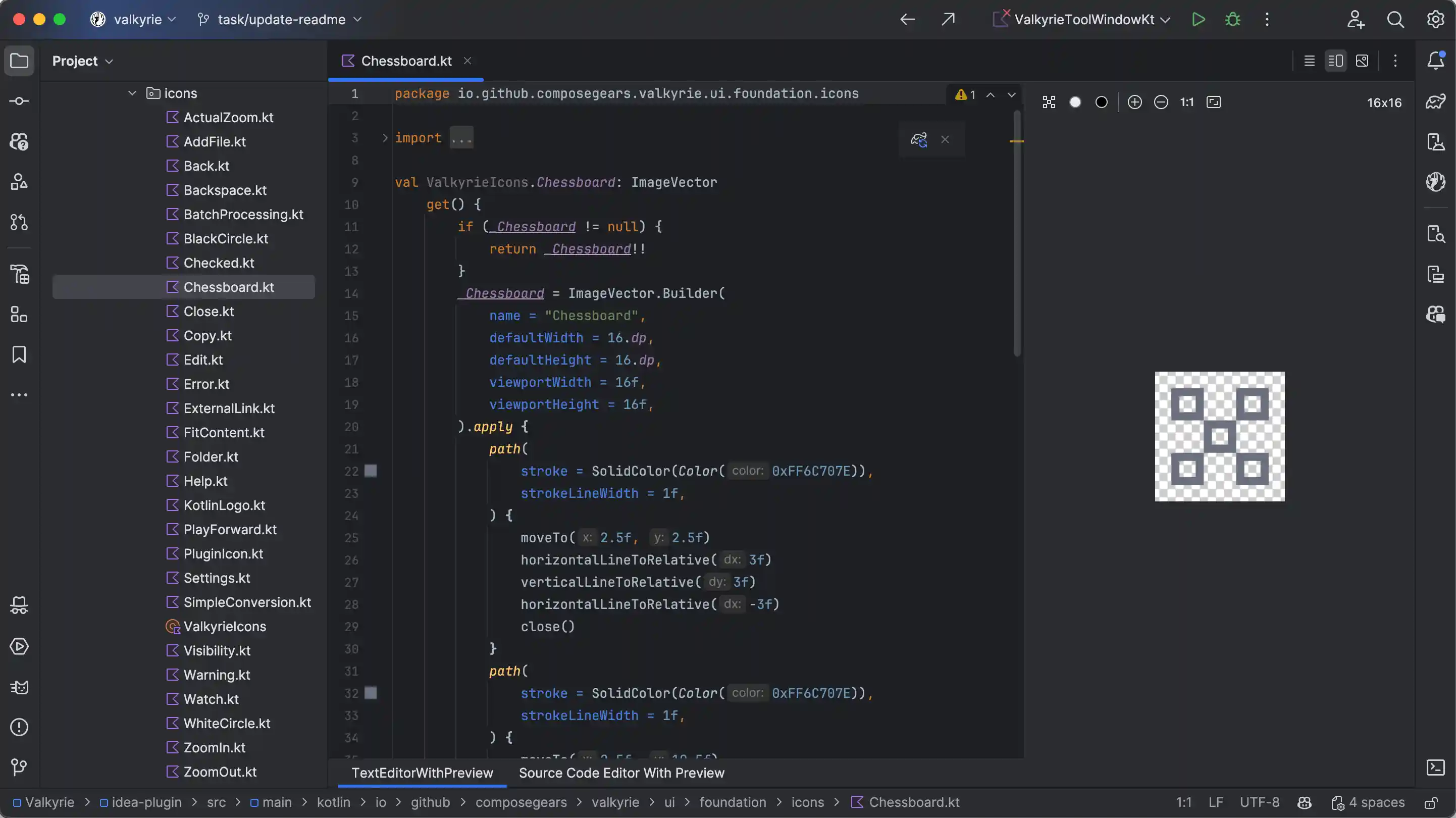Click the Search Everywhere magnifier
The height and width of the screenshot is (818, 1456).
point(1395,19)
